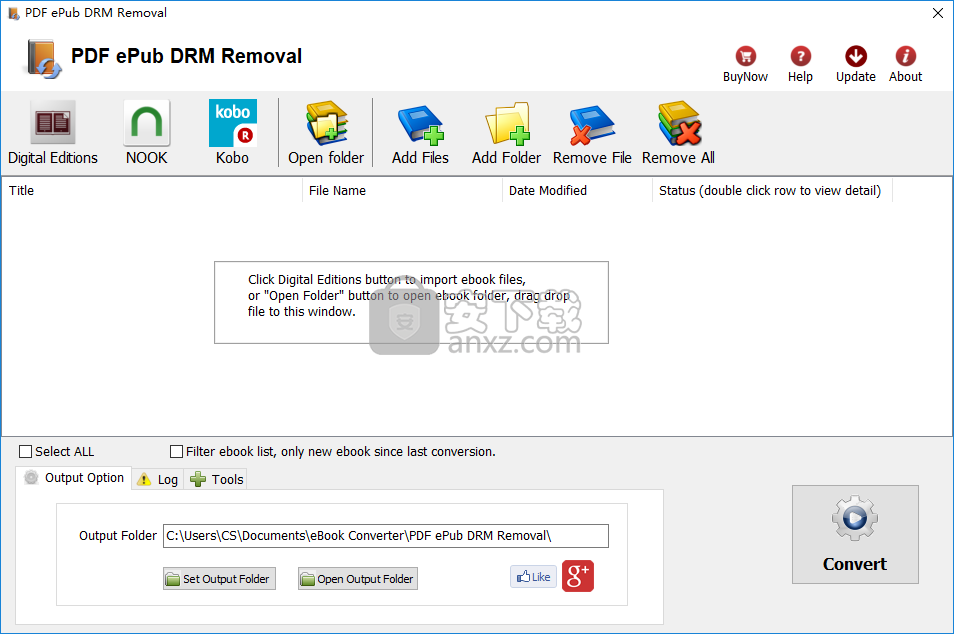The image size is (954, 634).
Task: Click Add Folder toolbar icon
Action: (506, 133)
